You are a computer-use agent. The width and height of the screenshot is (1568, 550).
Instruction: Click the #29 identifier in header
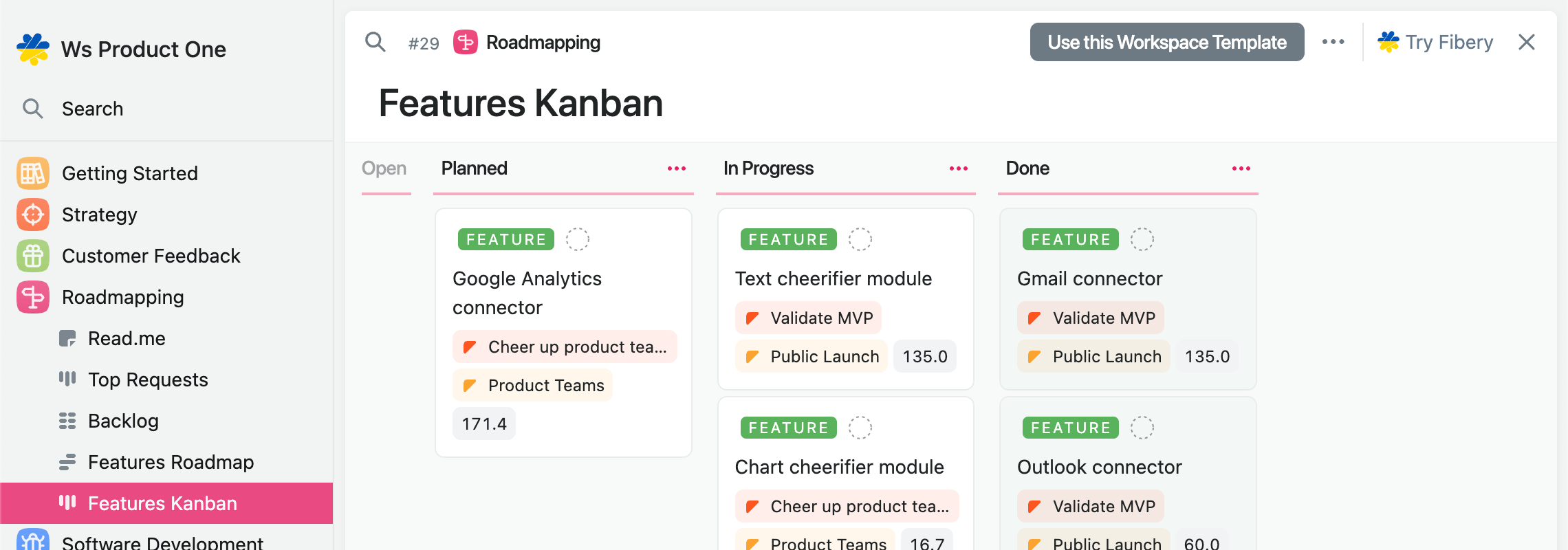tap(424, 43)
